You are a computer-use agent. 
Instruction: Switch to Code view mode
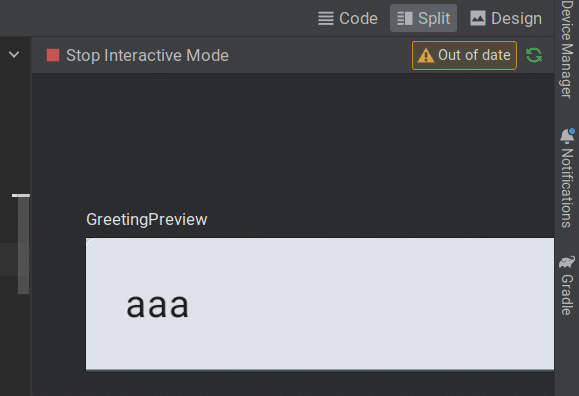tap(348, 18)
